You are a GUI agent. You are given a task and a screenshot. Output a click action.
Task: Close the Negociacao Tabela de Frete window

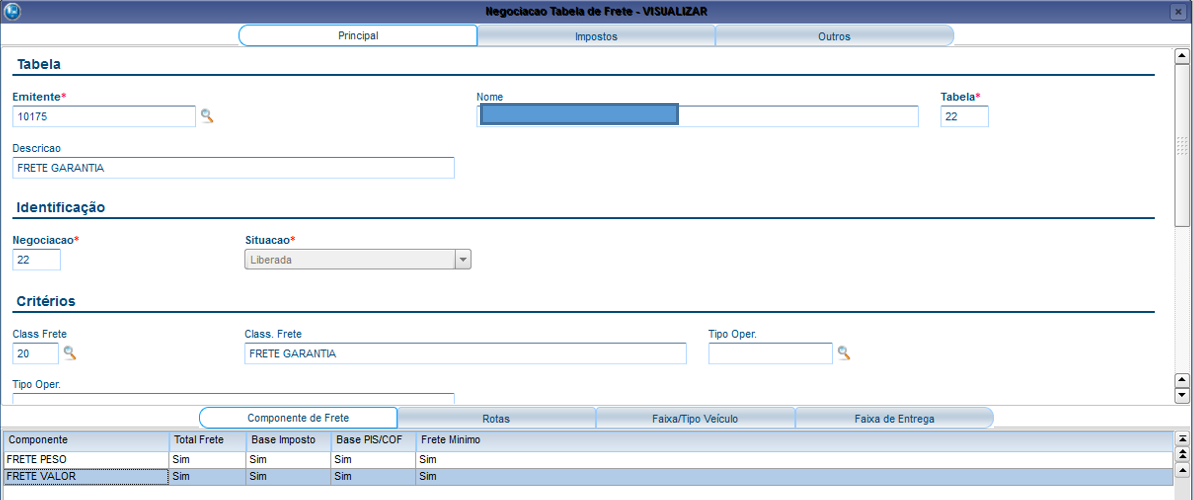(1180, 12)
